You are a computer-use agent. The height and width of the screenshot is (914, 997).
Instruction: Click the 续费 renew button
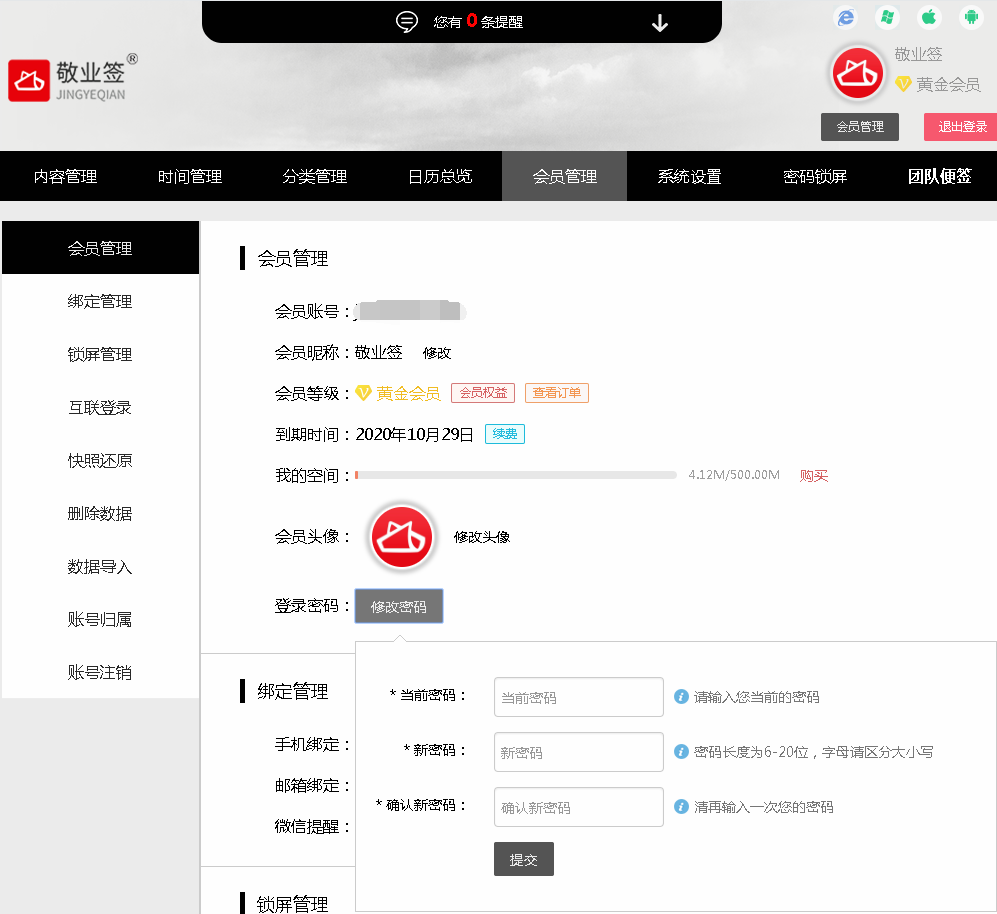[x=504, y=434]
